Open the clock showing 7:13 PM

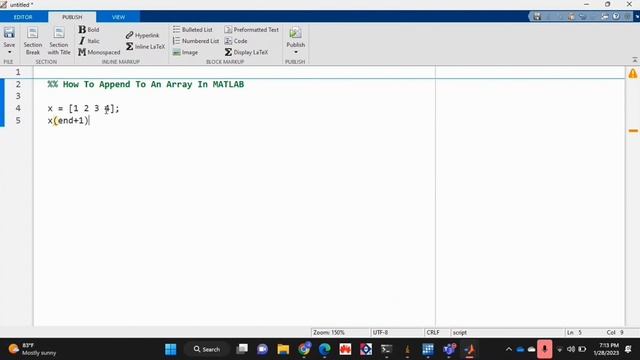(606, 349)
